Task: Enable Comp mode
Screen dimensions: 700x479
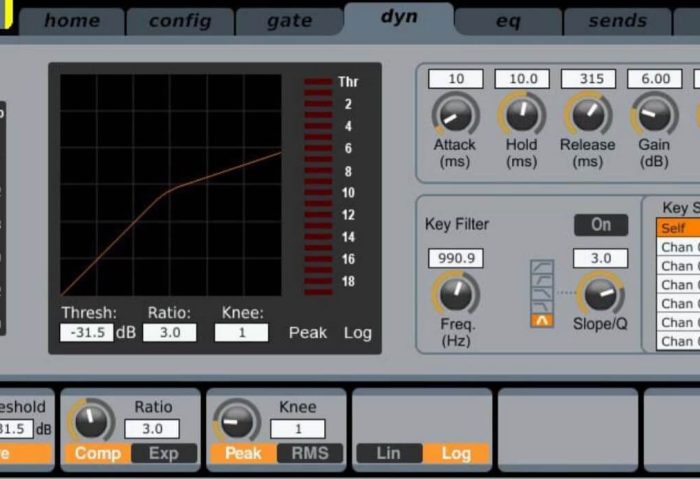Action: click(x=98, y=453)
